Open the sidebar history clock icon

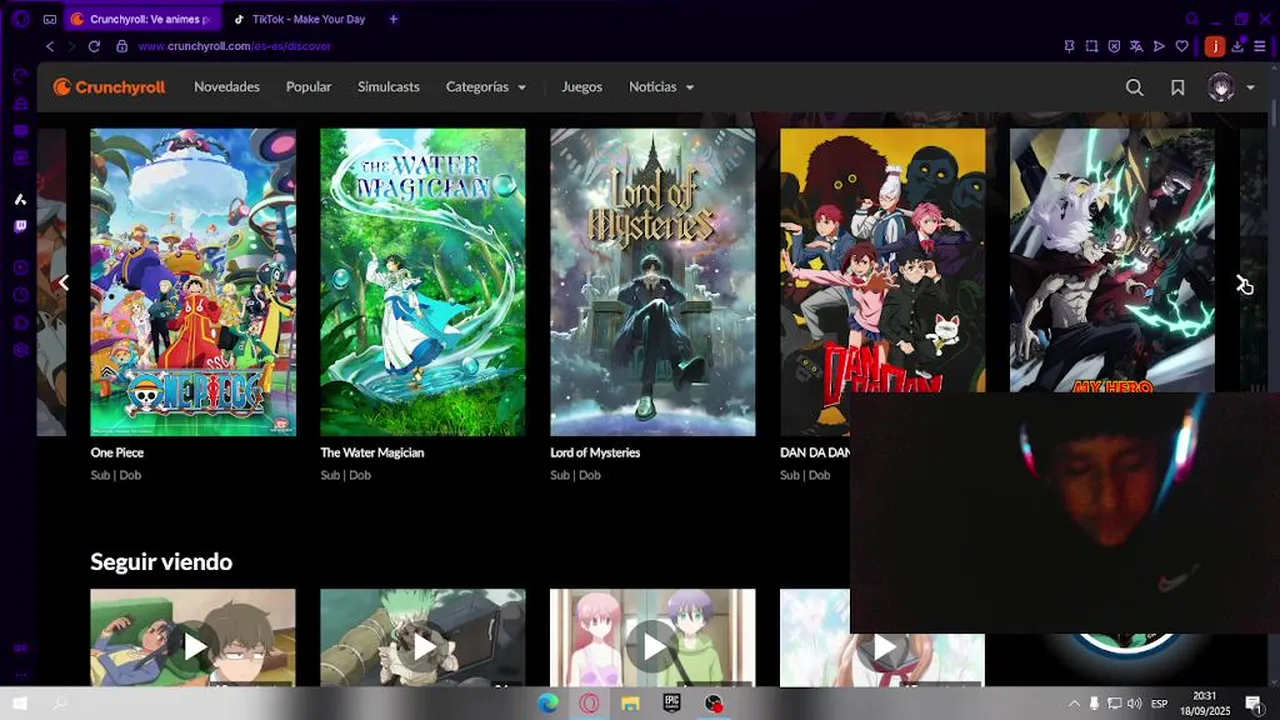tap(20, 295)
